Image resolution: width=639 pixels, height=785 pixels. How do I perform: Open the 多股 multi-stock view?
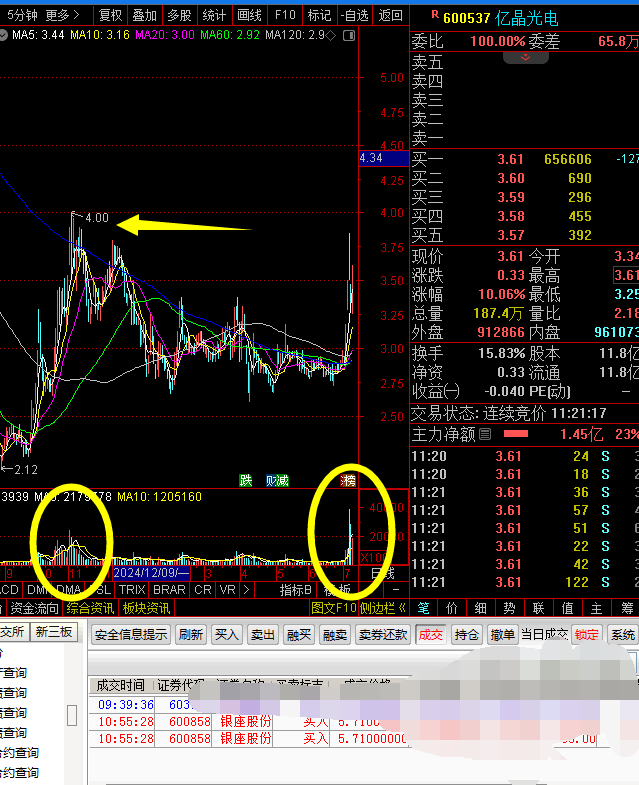pos(179,16)
